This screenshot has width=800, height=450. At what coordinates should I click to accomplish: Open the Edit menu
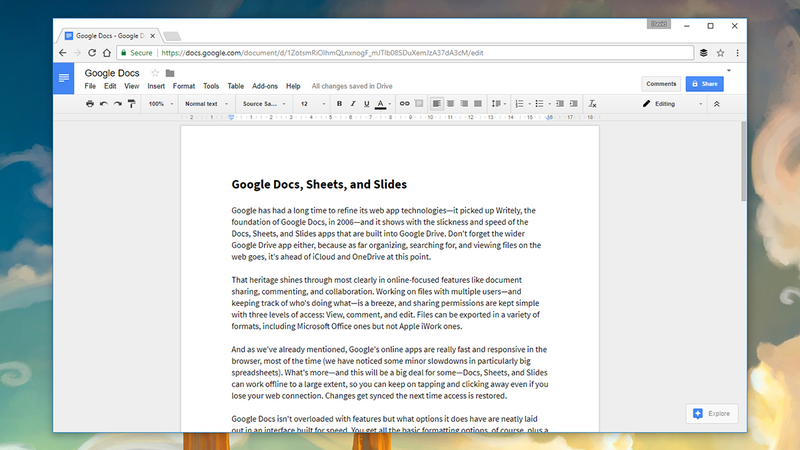pos(110,86)
